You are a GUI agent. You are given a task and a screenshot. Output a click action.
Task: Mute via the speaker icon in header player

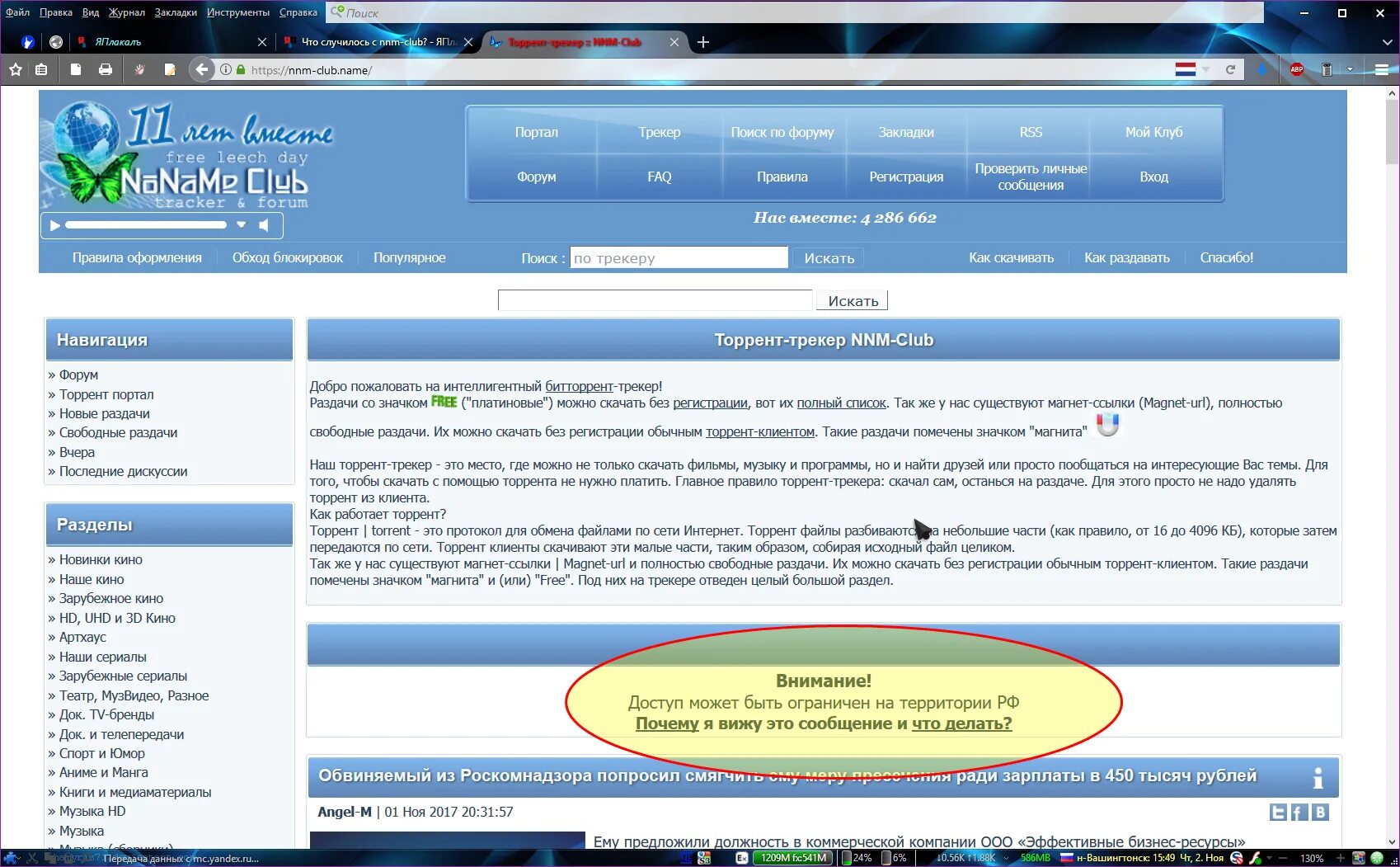point(264,225)
